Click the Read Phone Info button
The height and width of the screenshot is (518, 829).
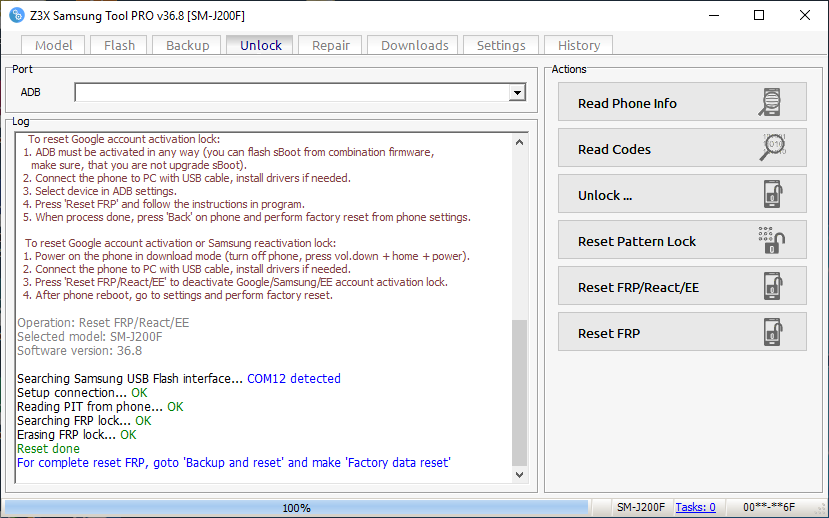tap(682, 101)
